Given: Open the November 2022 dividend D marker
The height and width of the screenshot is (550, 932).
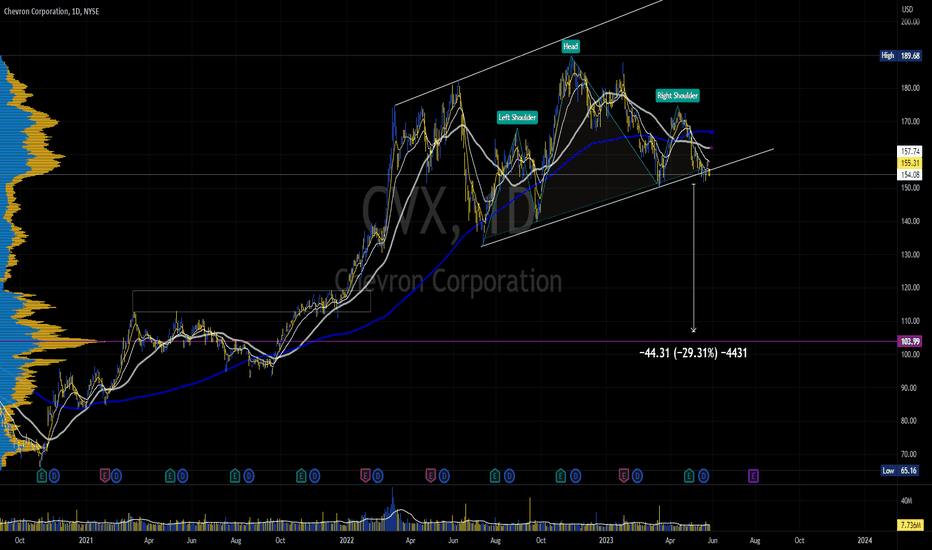Looking at the screenshot, I should coord(575,476).
